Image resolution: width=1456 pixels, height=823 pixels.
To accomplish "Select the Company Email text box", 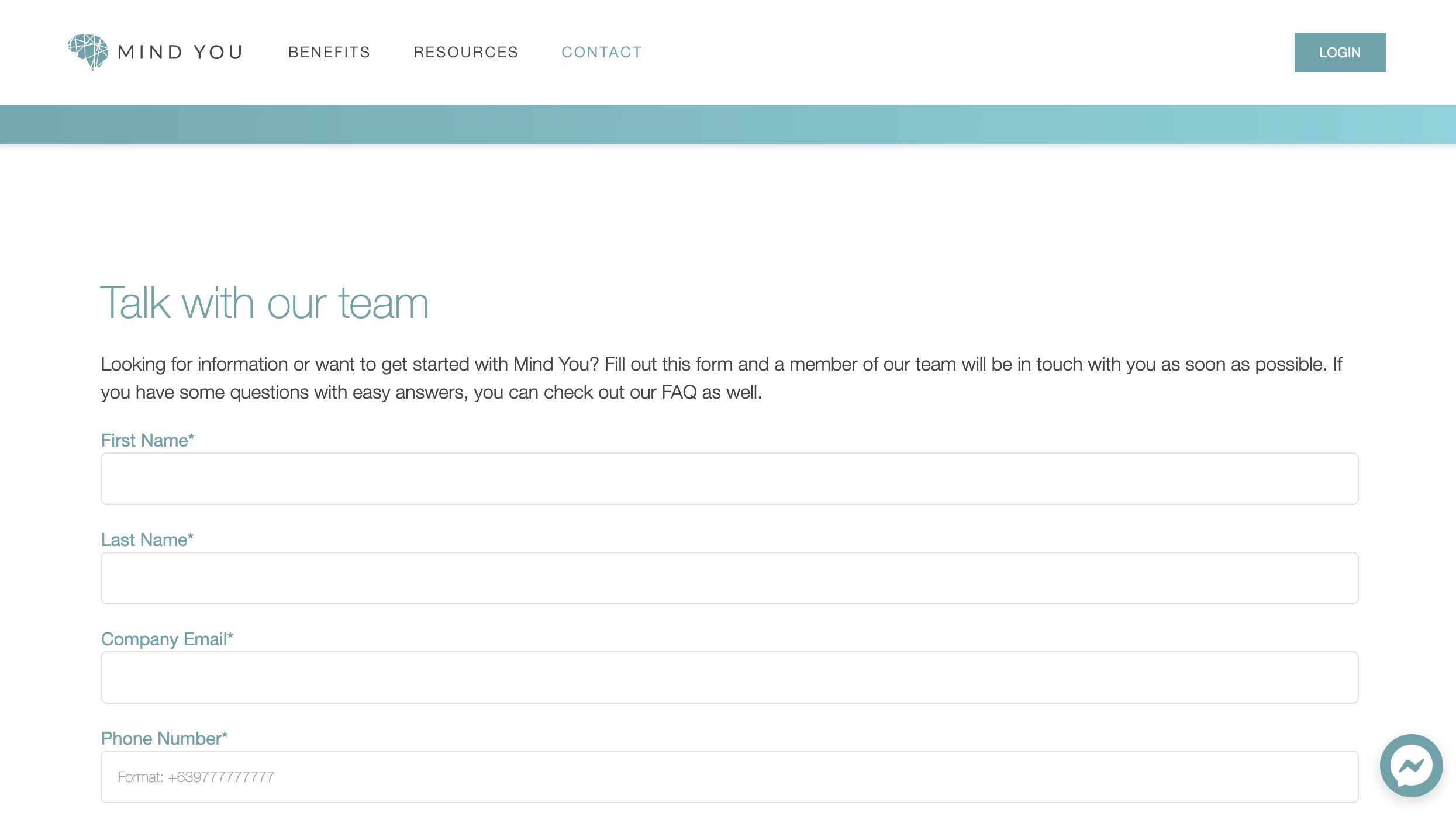I will pos(729,677).
